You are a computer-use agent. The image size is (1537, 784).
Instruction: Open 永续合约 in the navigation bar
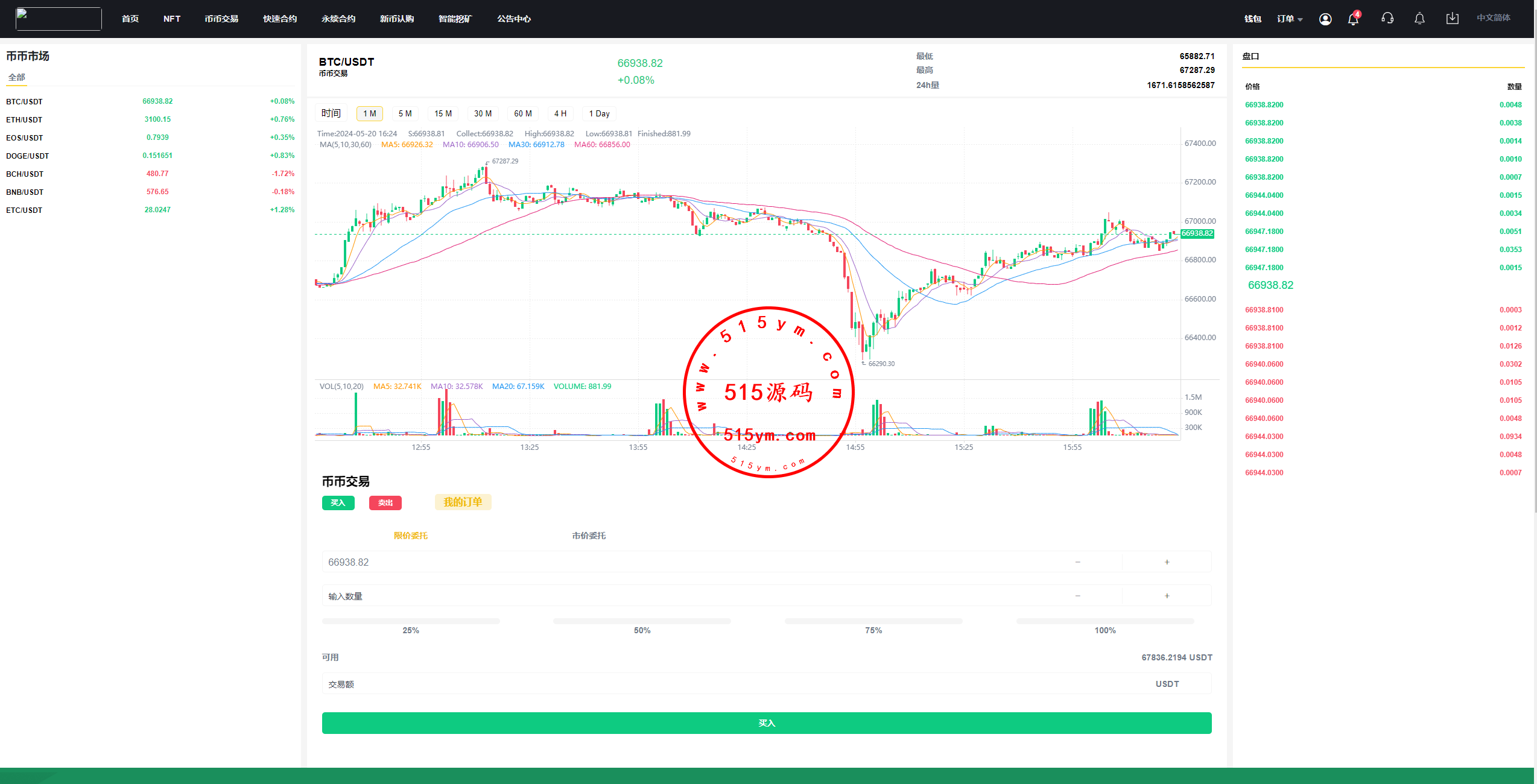tap(338, 19)
